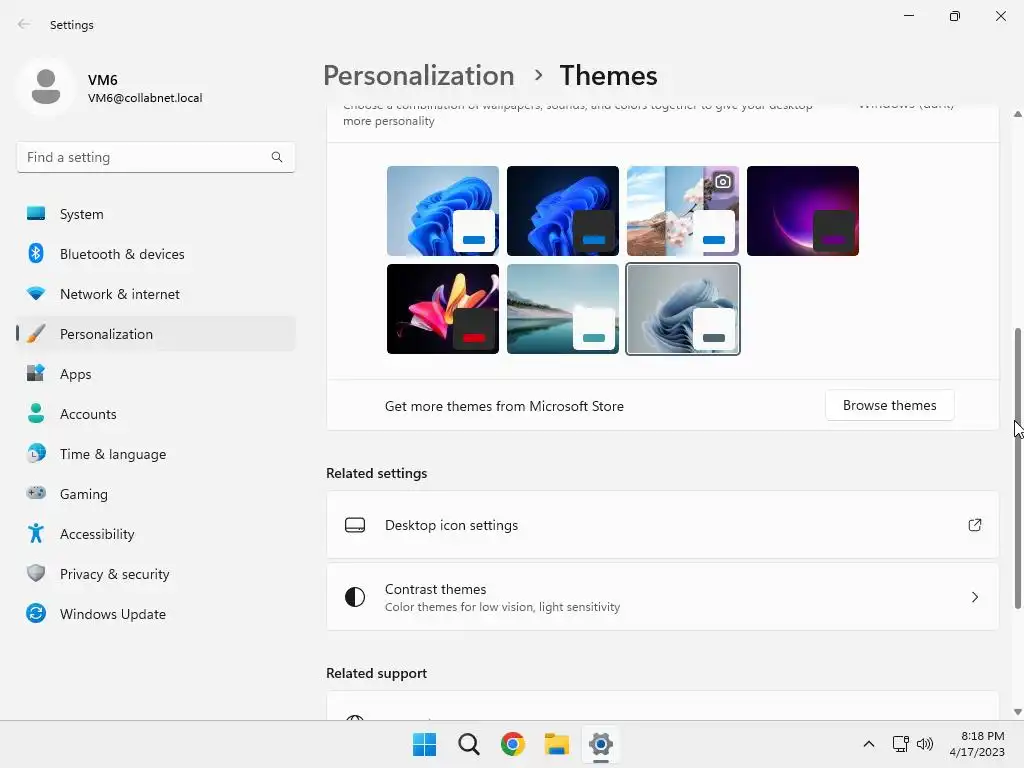This screenshot has height=768, width=1024.
Task: Click the scroll down arrow
Action: pyautogui.click(x=1017, y=712)
